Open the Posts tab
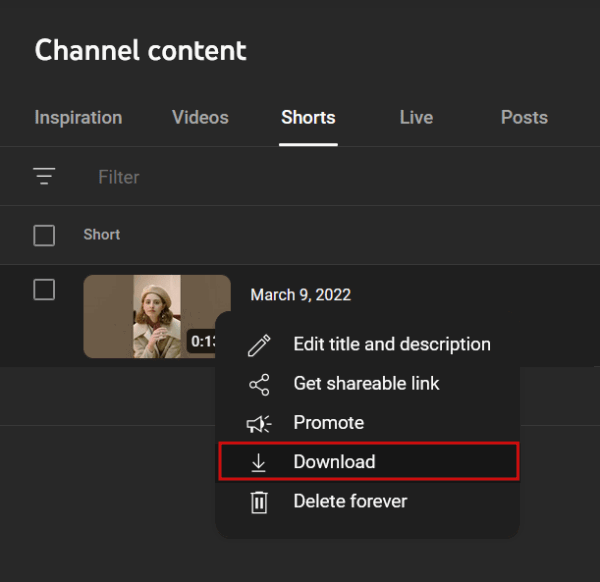 (524, 117)
